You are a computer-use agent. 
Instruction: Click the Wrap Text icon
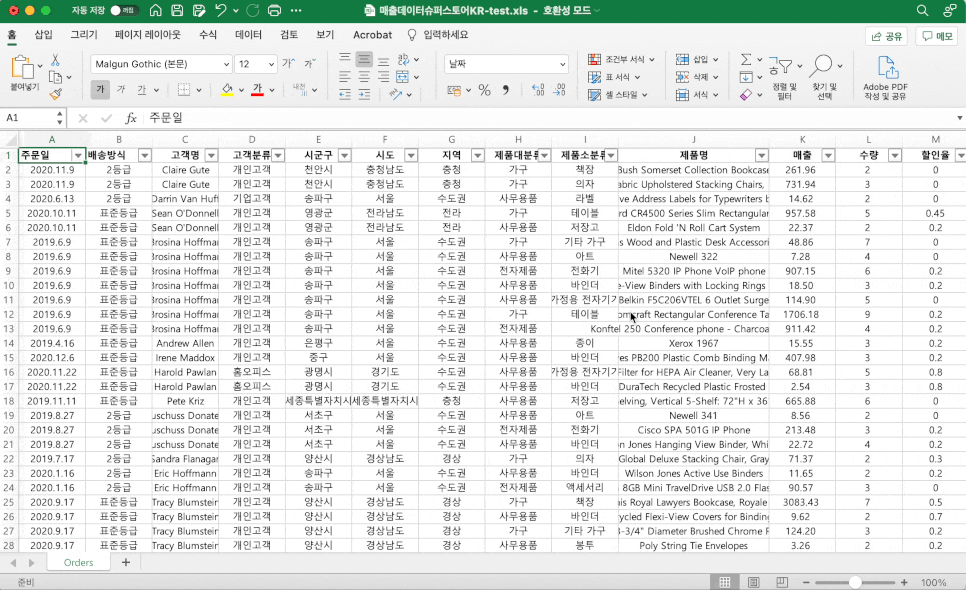[x=404, y=60]
